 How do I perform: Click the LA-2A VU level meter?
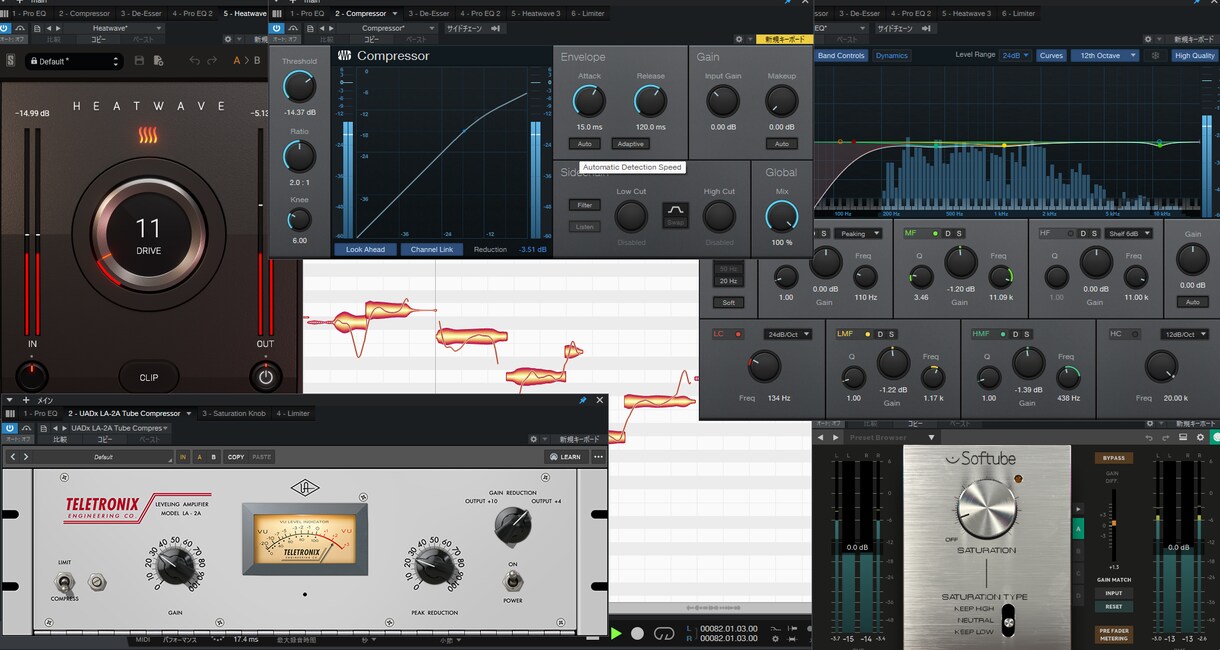click(304, 539)
